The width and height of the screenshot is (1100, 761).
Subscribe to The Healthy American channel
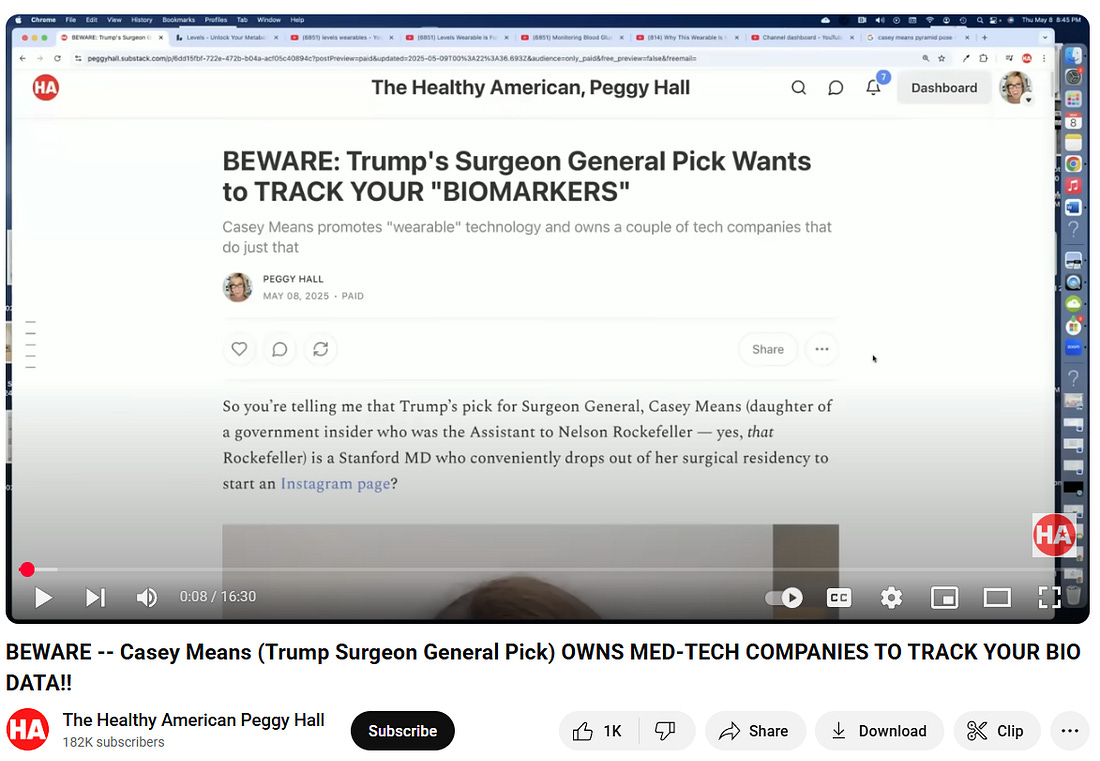tap(403, 732)
